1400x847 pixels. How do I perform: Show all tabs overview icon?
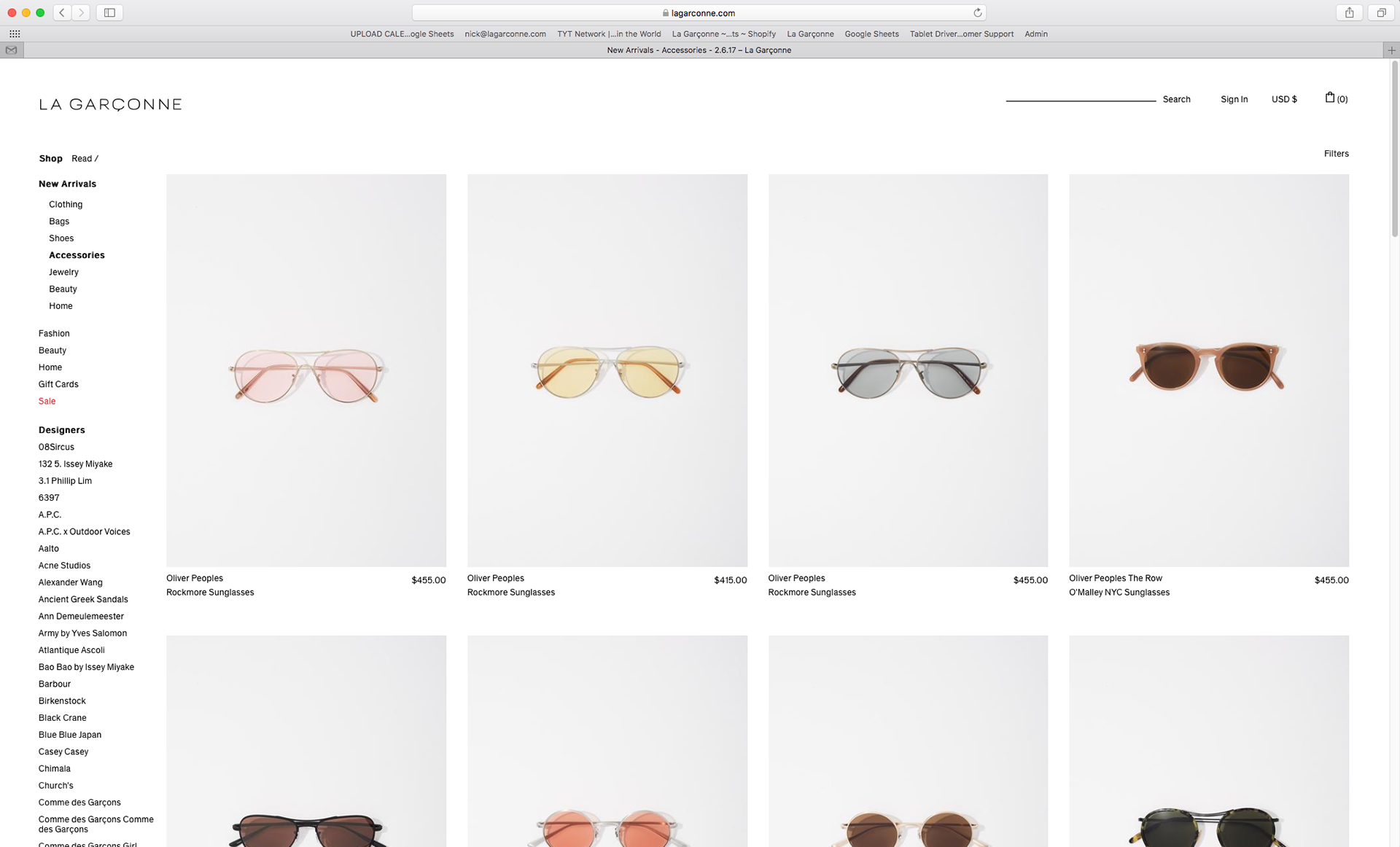click(1381, 12)
